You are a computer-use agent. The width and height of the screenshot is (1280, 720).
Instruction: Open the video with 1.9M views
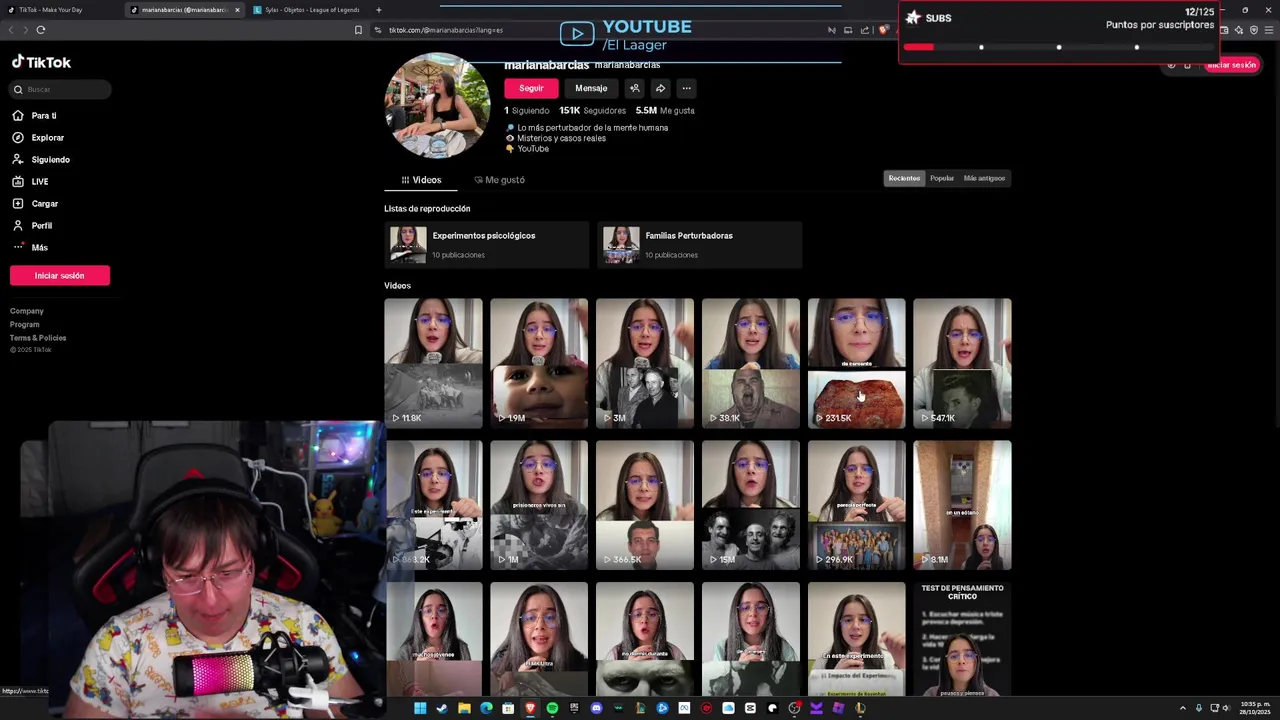(x=539, y=363)
